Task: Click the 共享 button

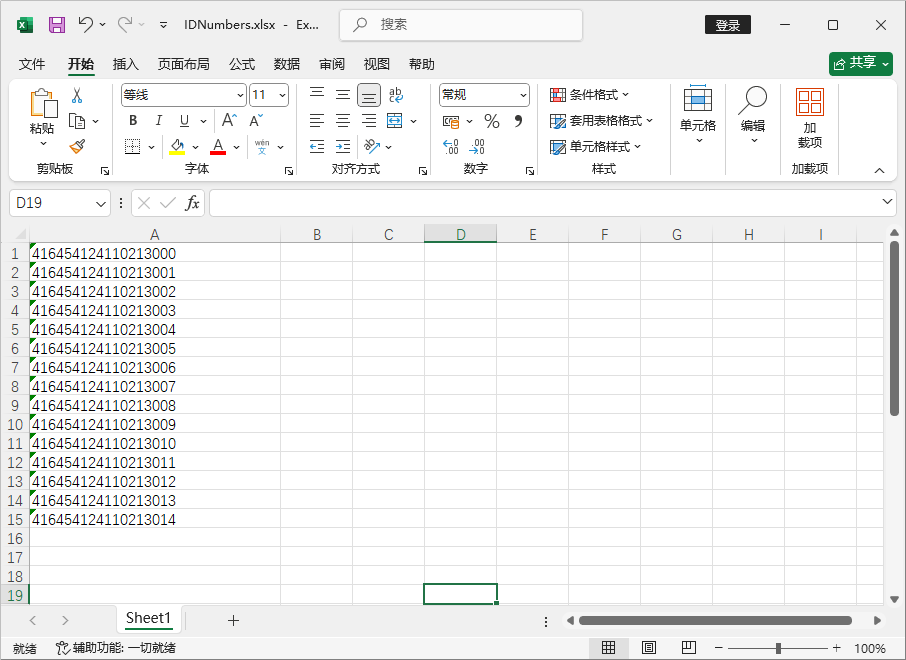Action: (861, 63)
